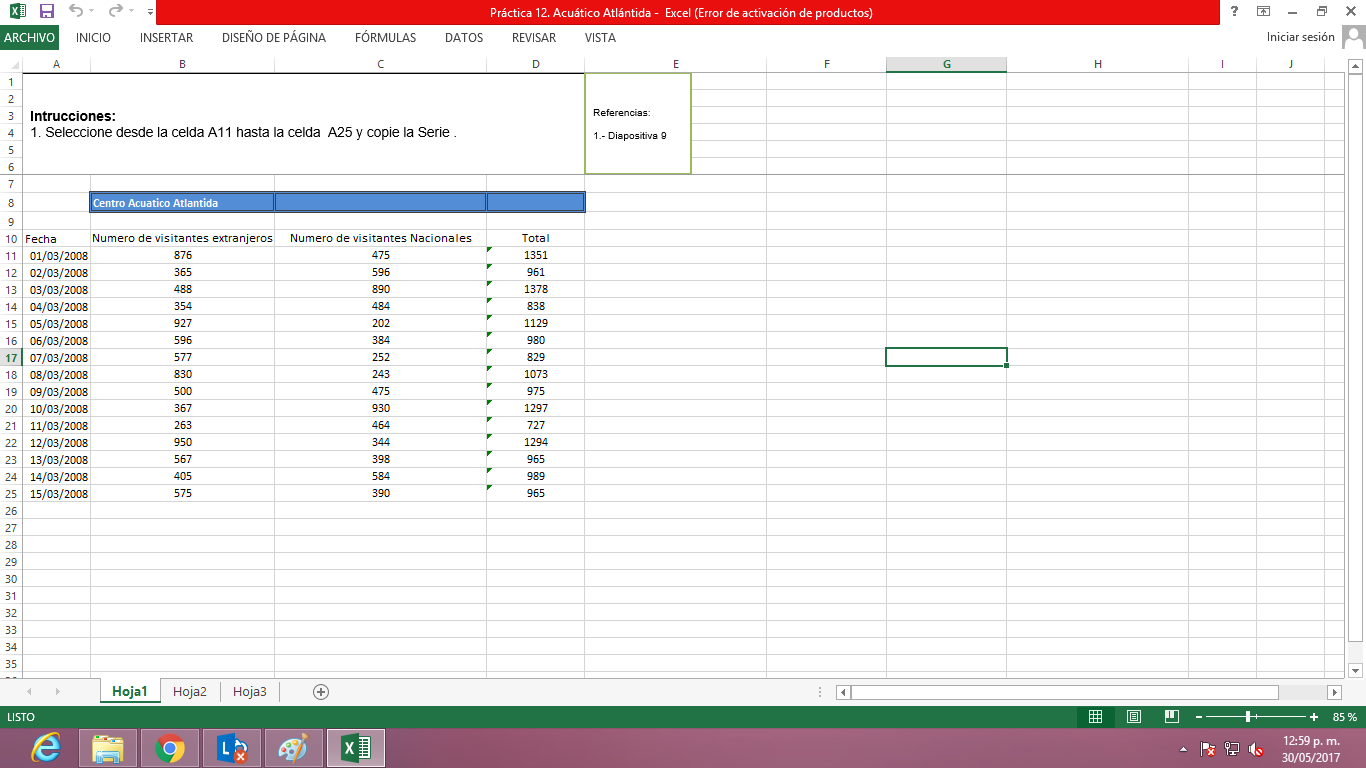Click the Redo arrow icon
The height and width of the screenshot is (768, 1366).
115,12
